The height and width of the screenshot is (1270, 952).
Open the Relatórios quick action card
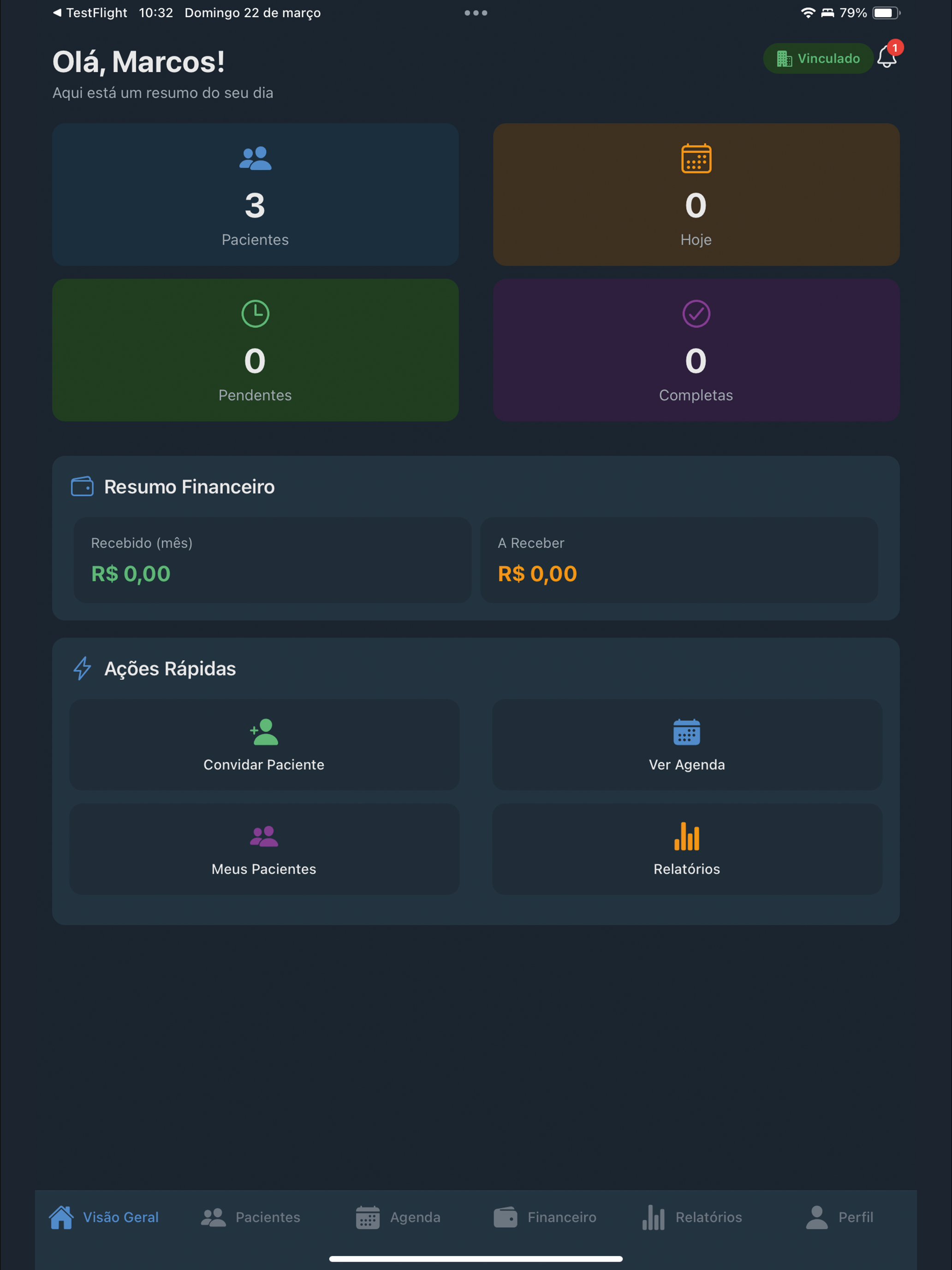(687, 849)
